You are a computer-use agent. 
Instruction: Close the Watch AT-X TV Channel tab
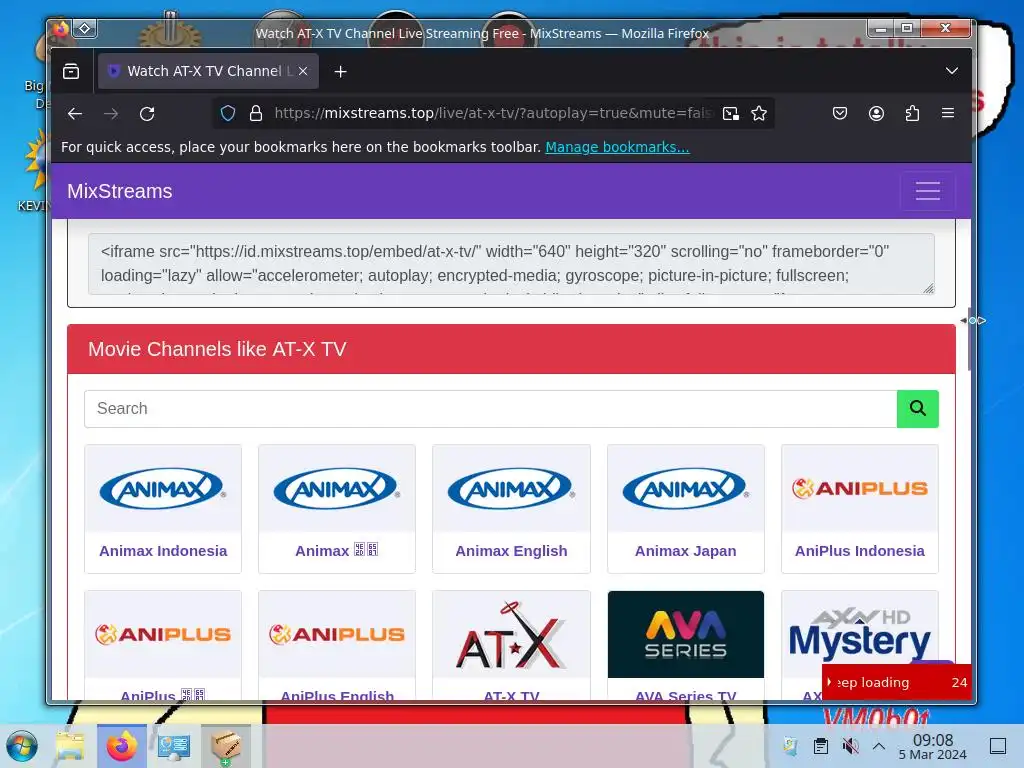[303, 71]
